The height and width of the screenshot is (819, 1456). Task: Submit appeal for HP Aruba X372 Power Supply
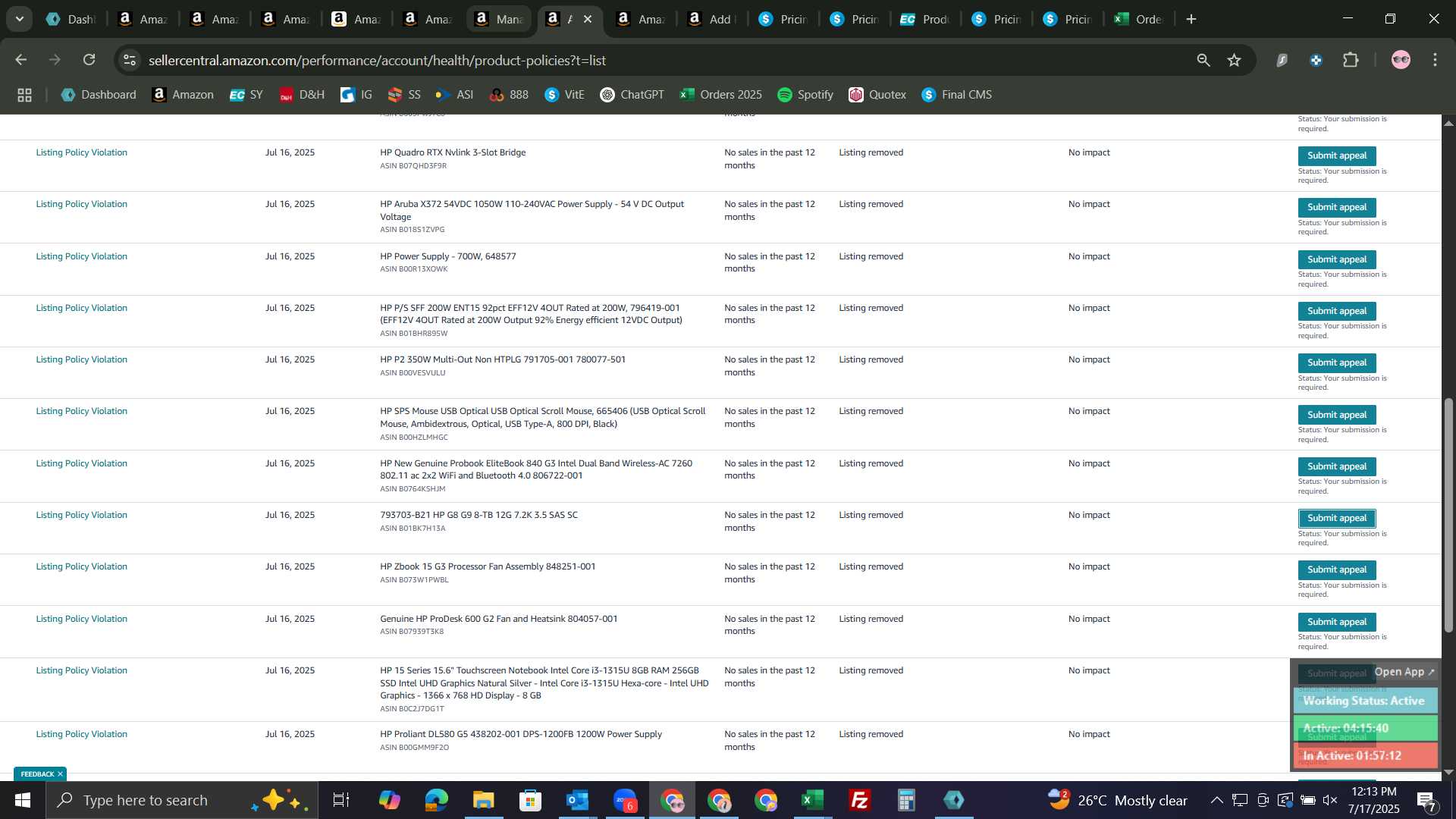(x=1336, y=207)
